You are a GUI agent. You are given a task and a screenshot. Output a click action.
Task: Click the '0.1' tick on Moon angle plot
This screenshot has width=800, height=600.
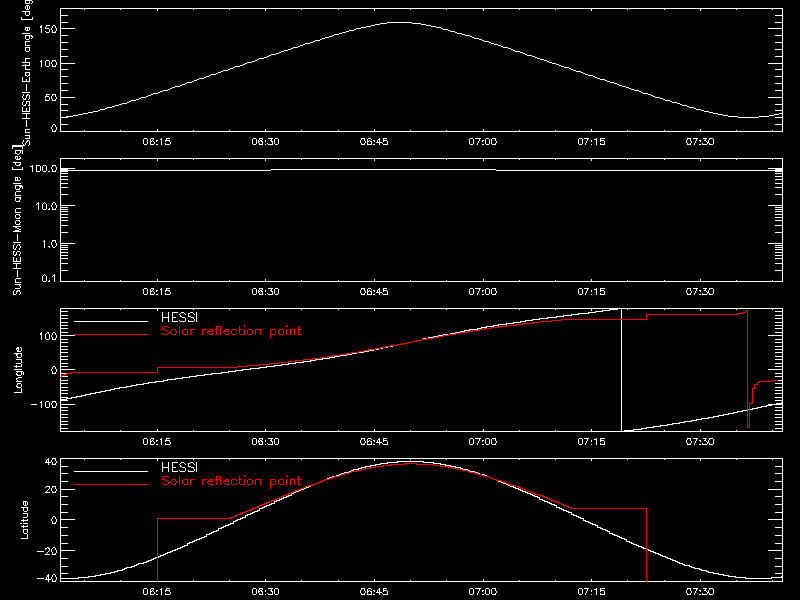click(x=49, y=278)
